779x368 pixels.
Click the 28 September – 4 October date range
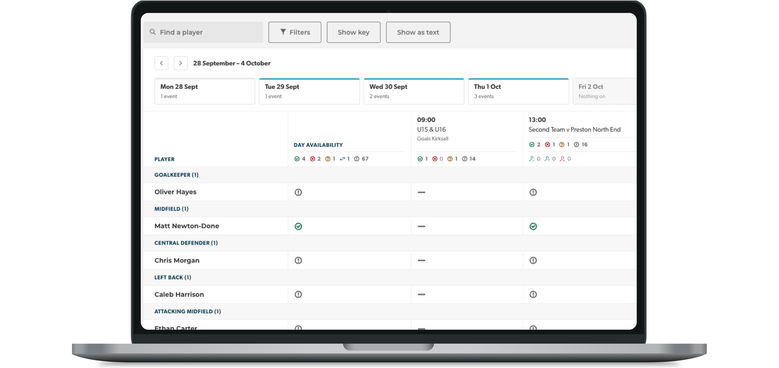[232, 64]
